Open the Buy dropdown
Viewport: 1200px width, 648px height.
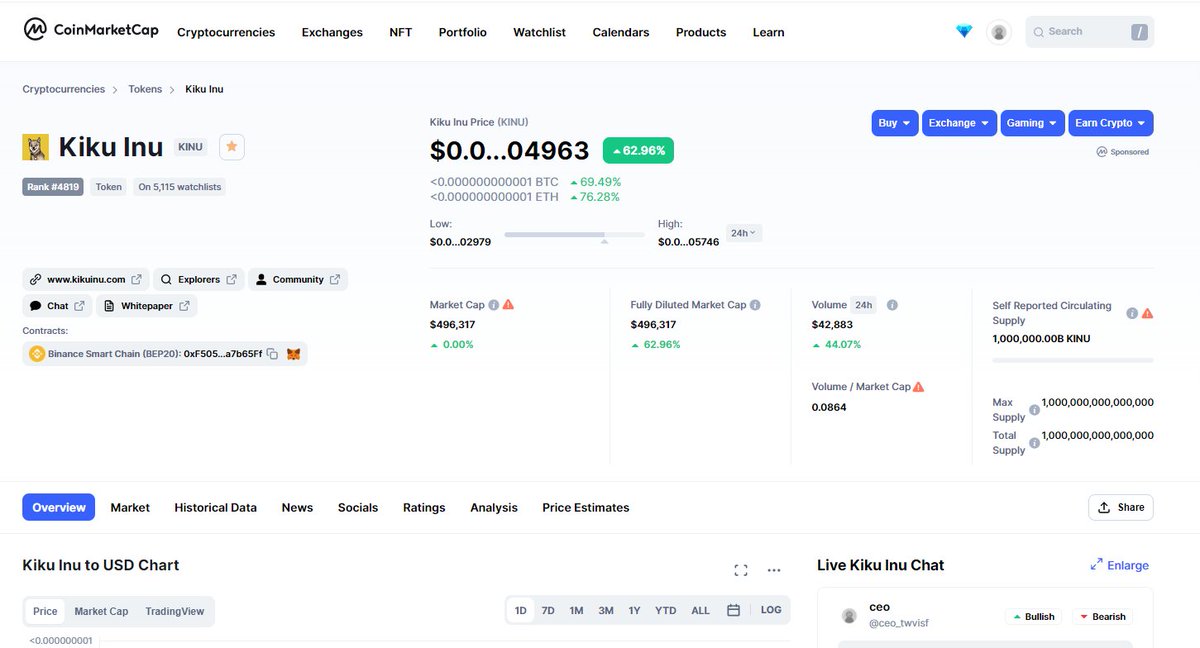[x=895, y=123]
